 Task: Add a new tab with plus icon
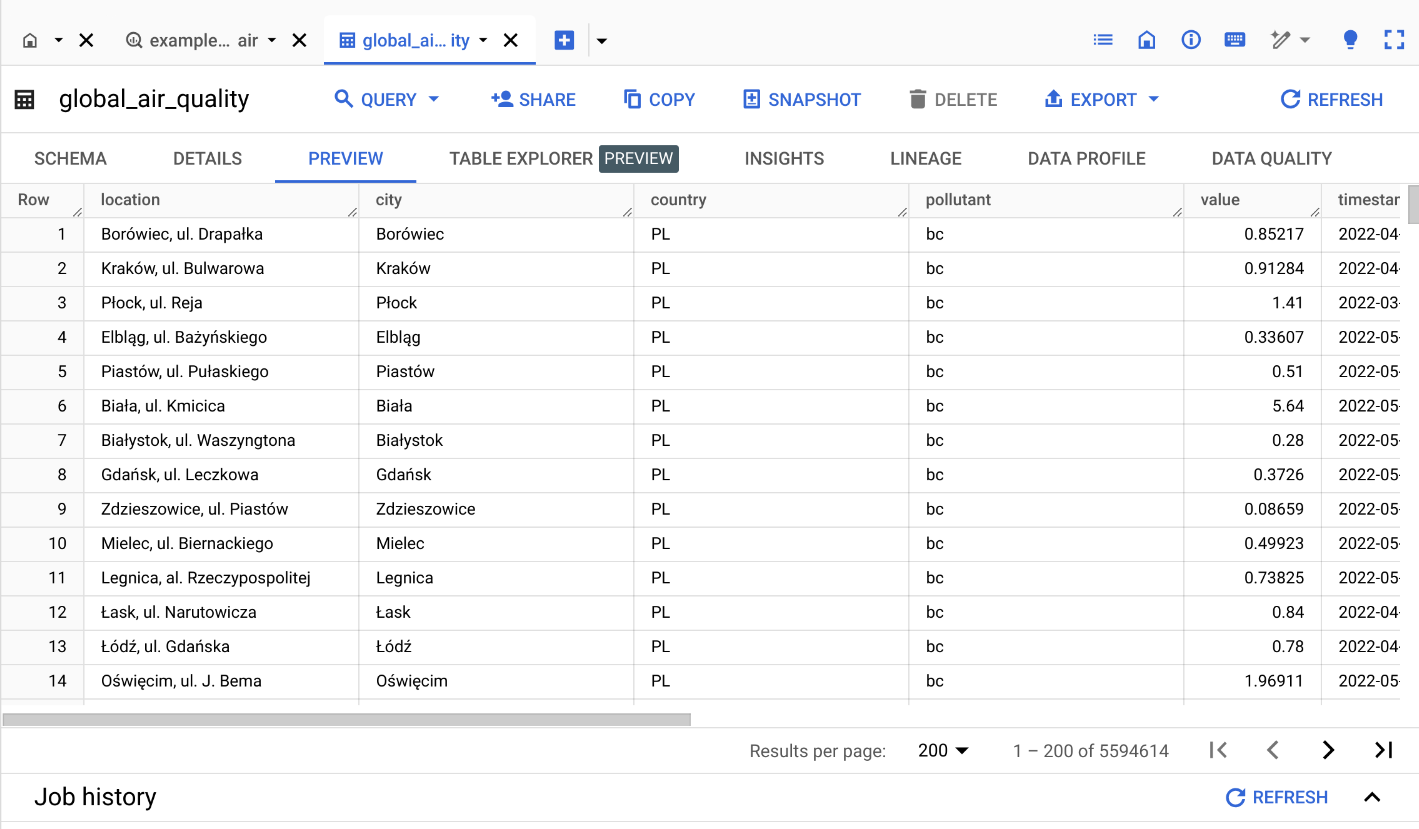pos(564,40)
